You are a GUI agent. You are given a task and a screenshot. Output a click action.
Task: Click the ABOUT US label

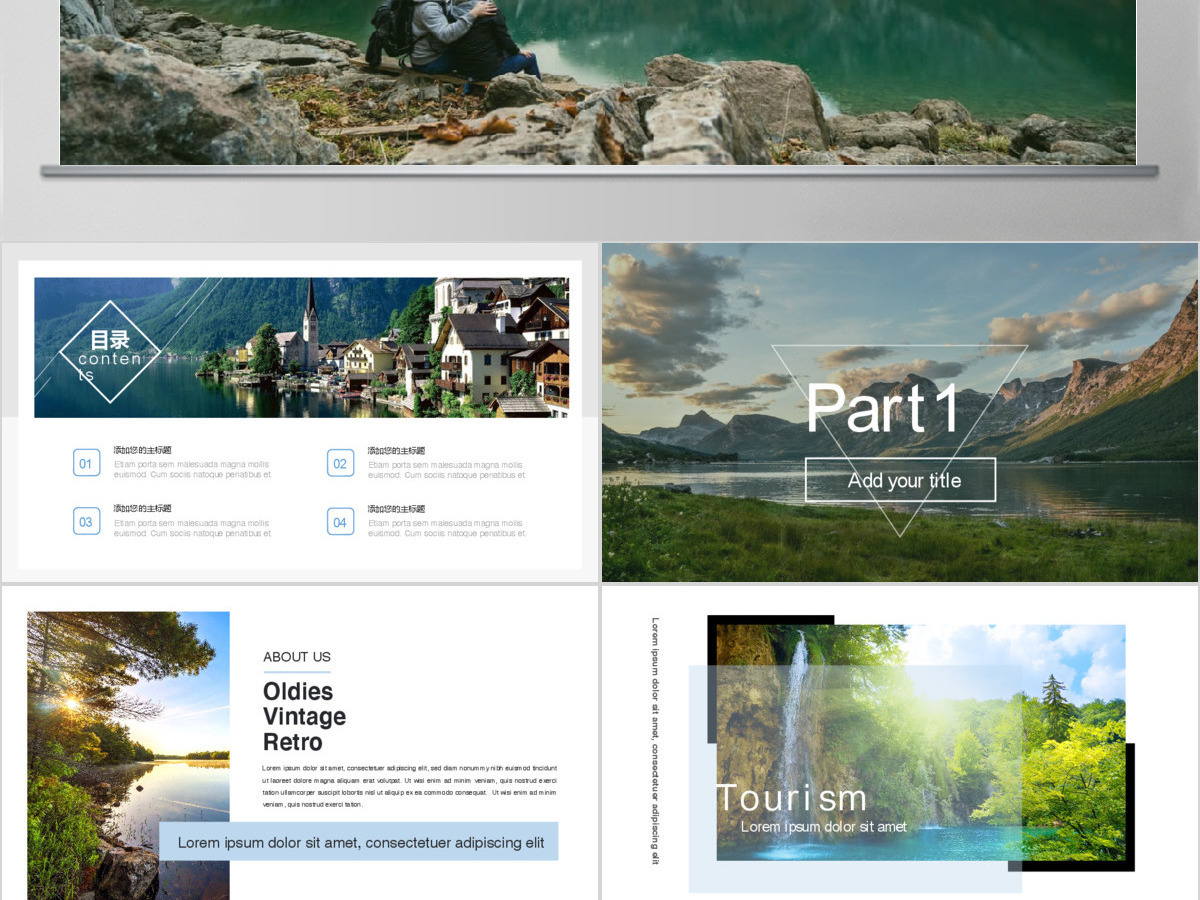pyautogui.click(x=297, y=657)
